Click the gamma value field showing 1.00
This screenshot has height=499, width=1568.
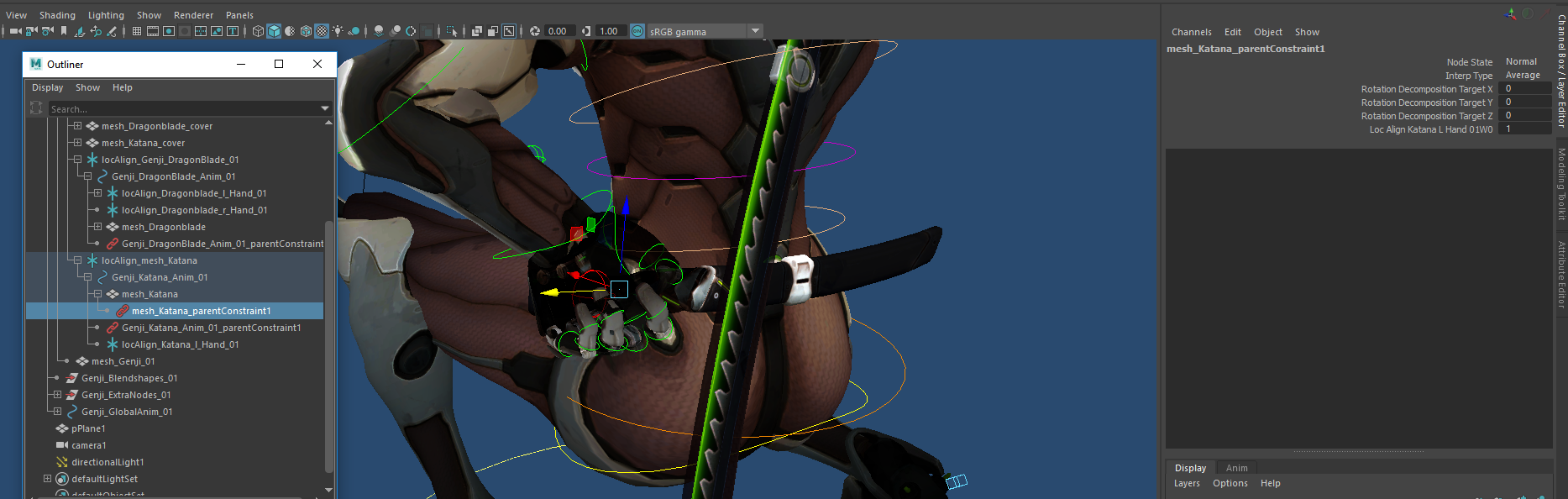coord(611,31)
